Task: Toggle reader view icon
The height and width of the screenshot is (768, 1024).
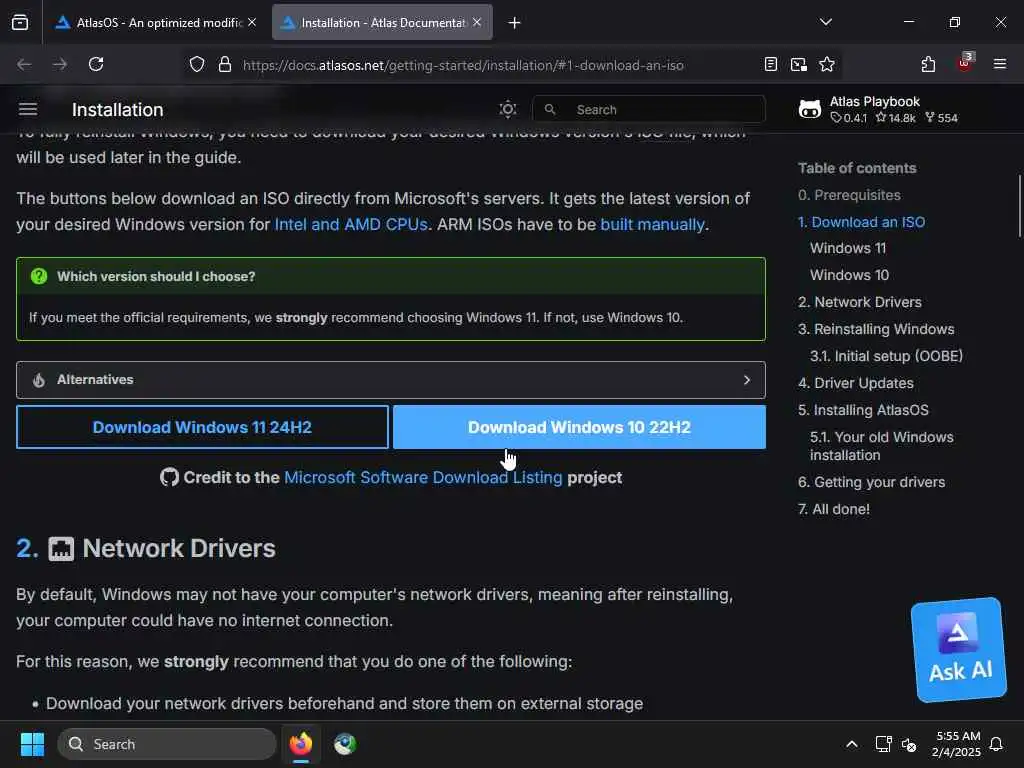Action: tap(771, 64)
